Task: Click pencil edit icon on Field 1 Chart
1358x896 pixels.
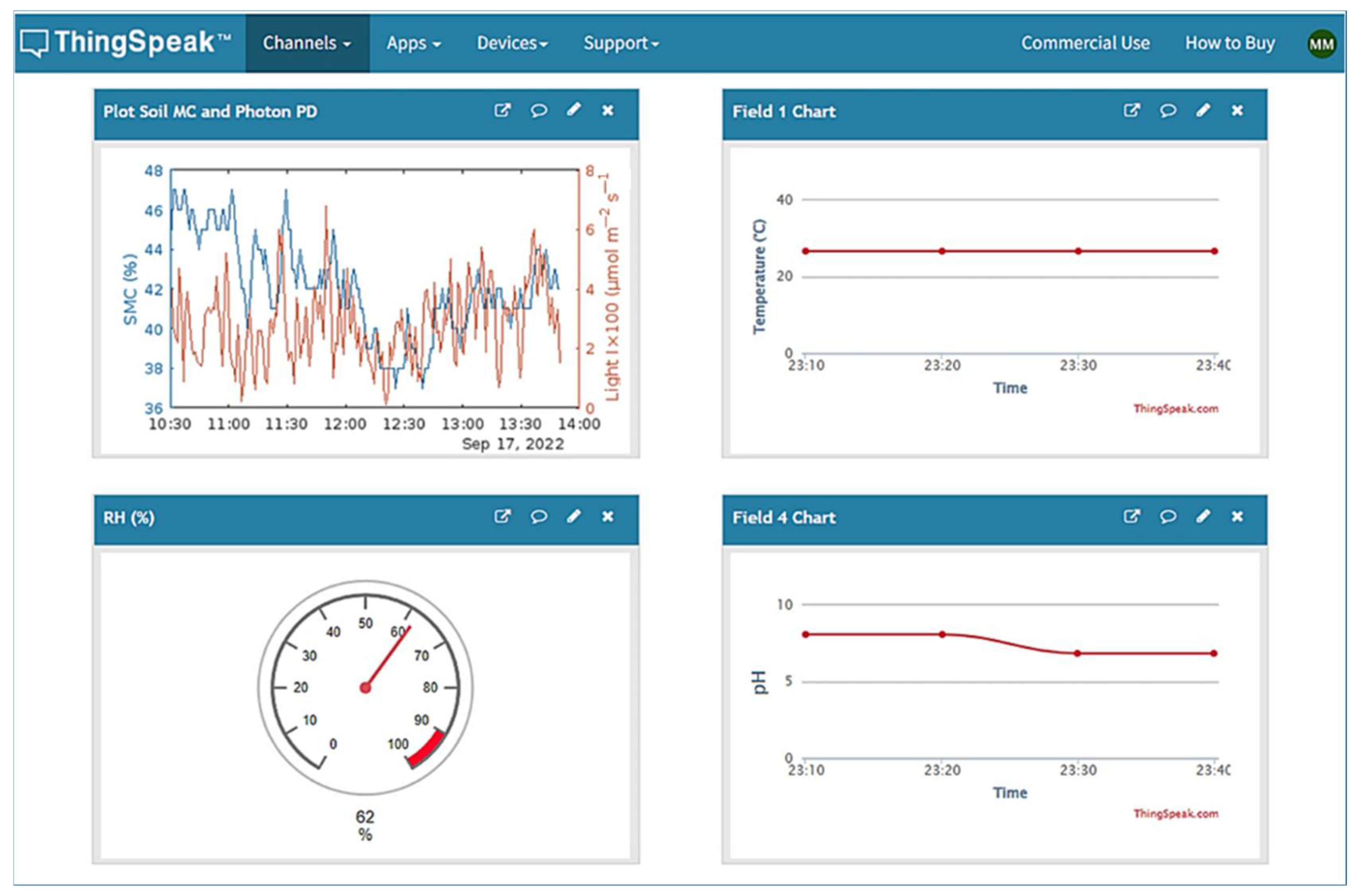Action: [x=1203, y=110]
